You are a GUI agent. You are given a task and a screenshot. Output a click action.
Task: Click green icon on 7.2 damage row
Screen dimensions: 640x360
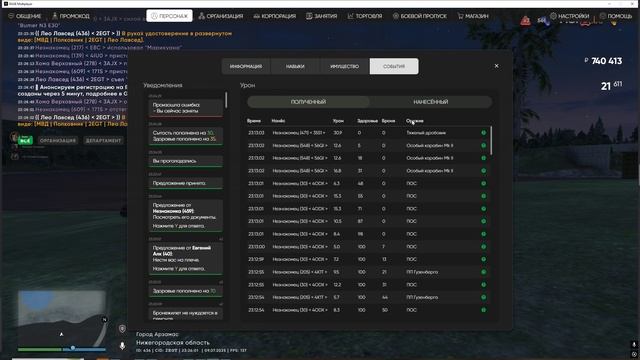pos(484,259)
